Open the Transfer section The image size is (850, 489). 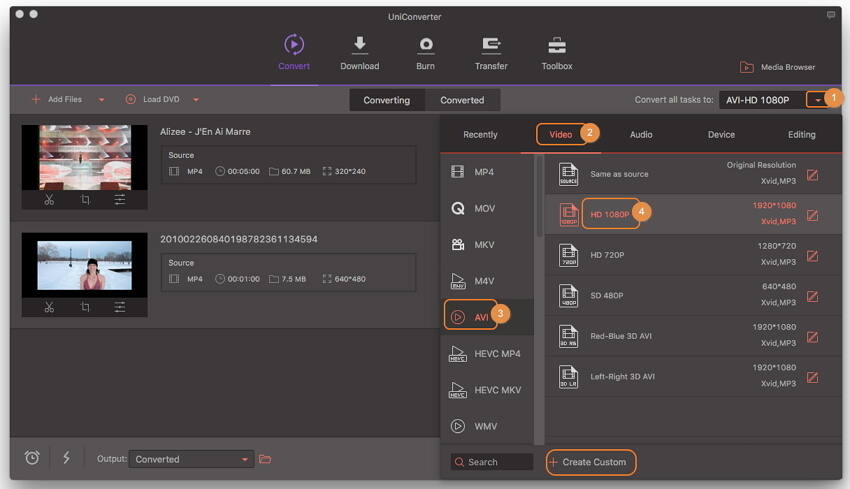tap(491, 53)
